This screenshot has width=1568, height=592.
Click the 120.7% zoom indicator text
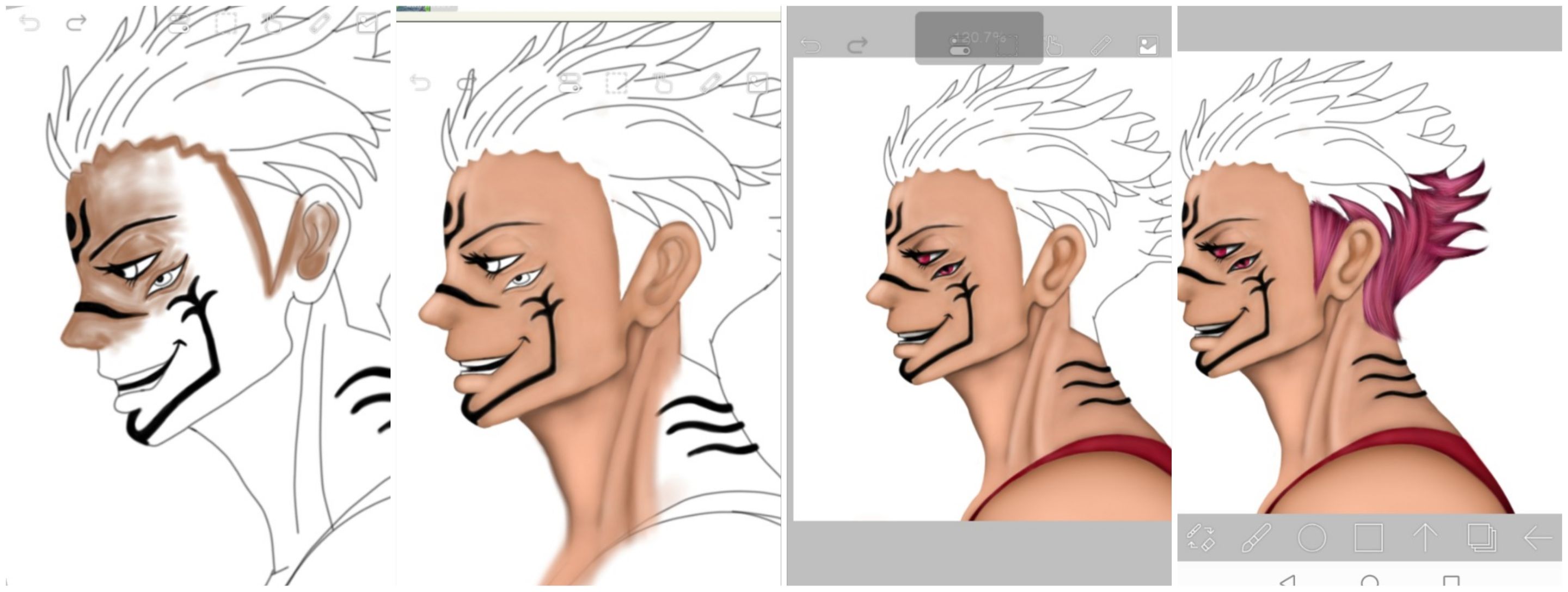click(979, 38)
